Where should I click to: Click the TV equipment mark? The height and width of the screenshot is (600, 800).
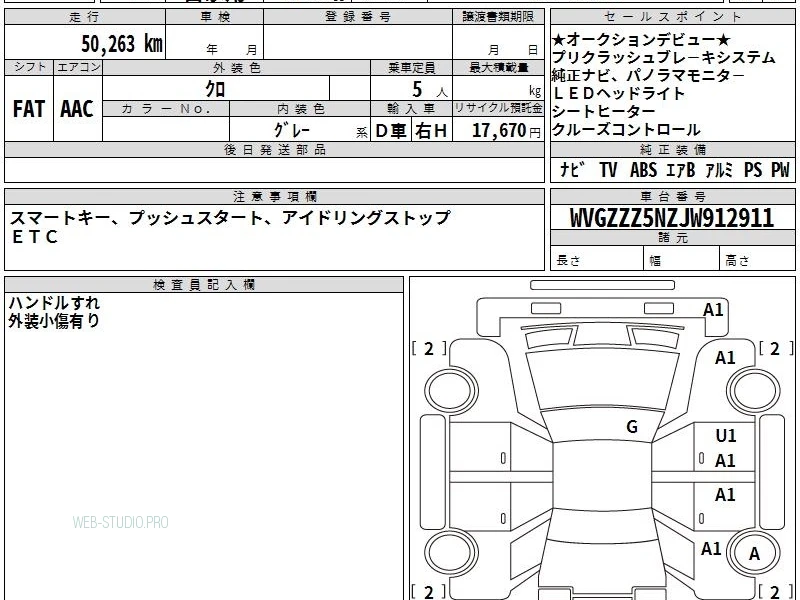608,169
